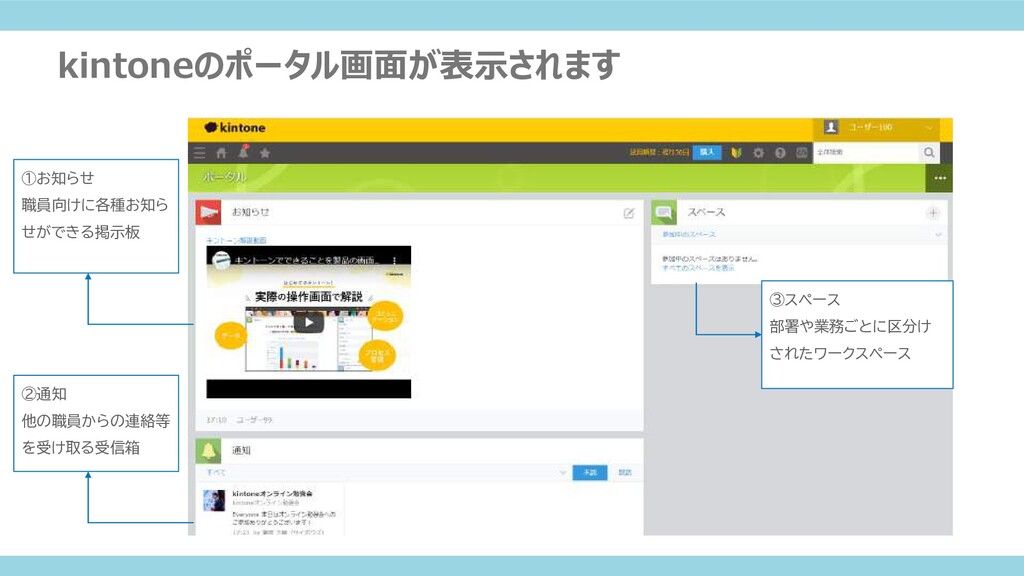
Task: Click the notification sender's profile thumbnail
Action: (214, 500)
